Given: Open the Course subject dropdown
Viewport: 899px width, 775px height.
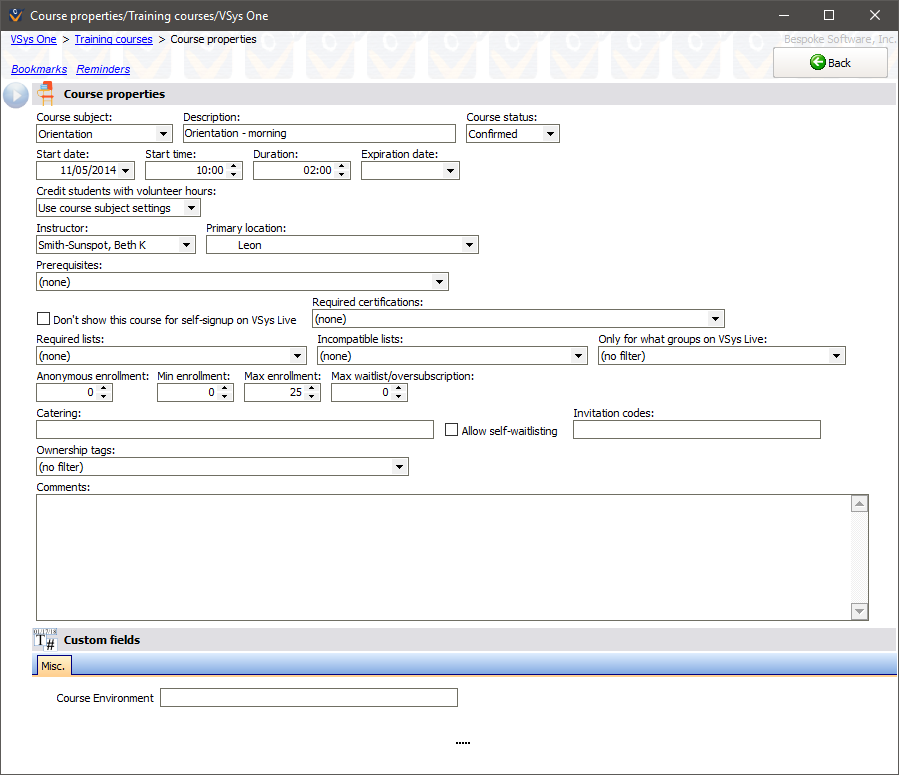Looking at the screenshot, I should coord(164,134).
